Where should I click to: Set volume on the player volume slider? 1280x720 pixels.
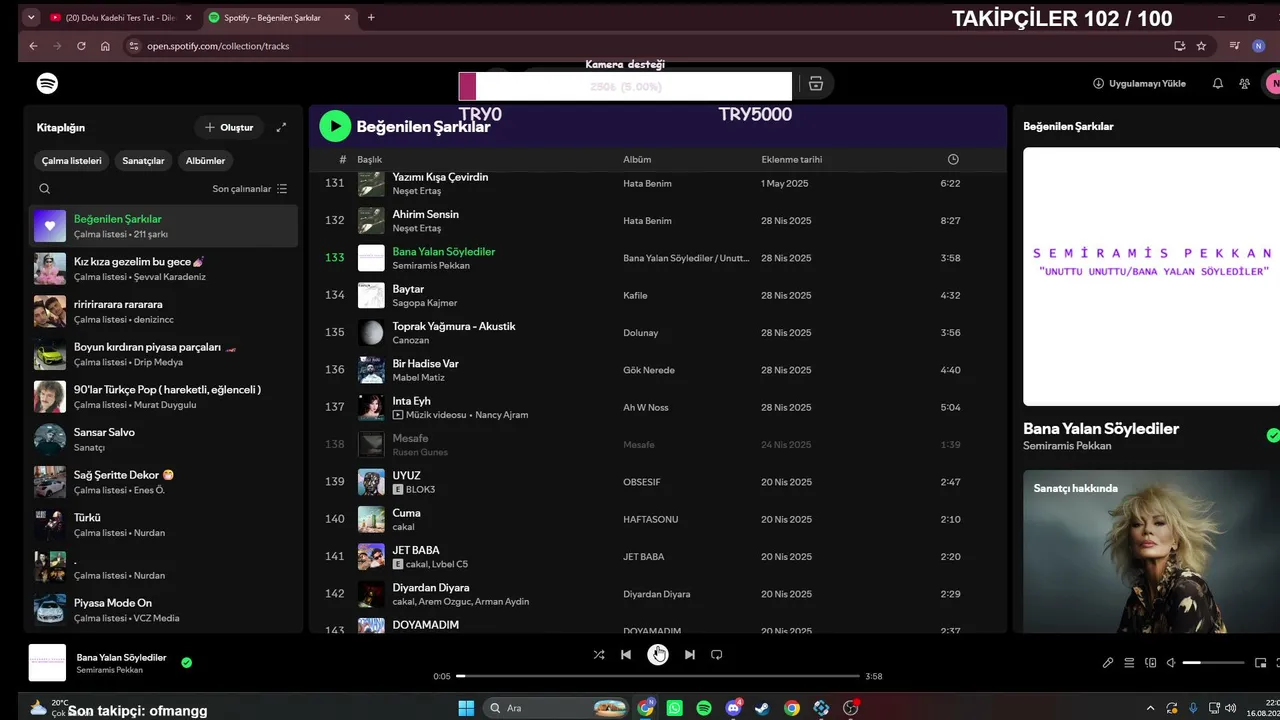1214,662
